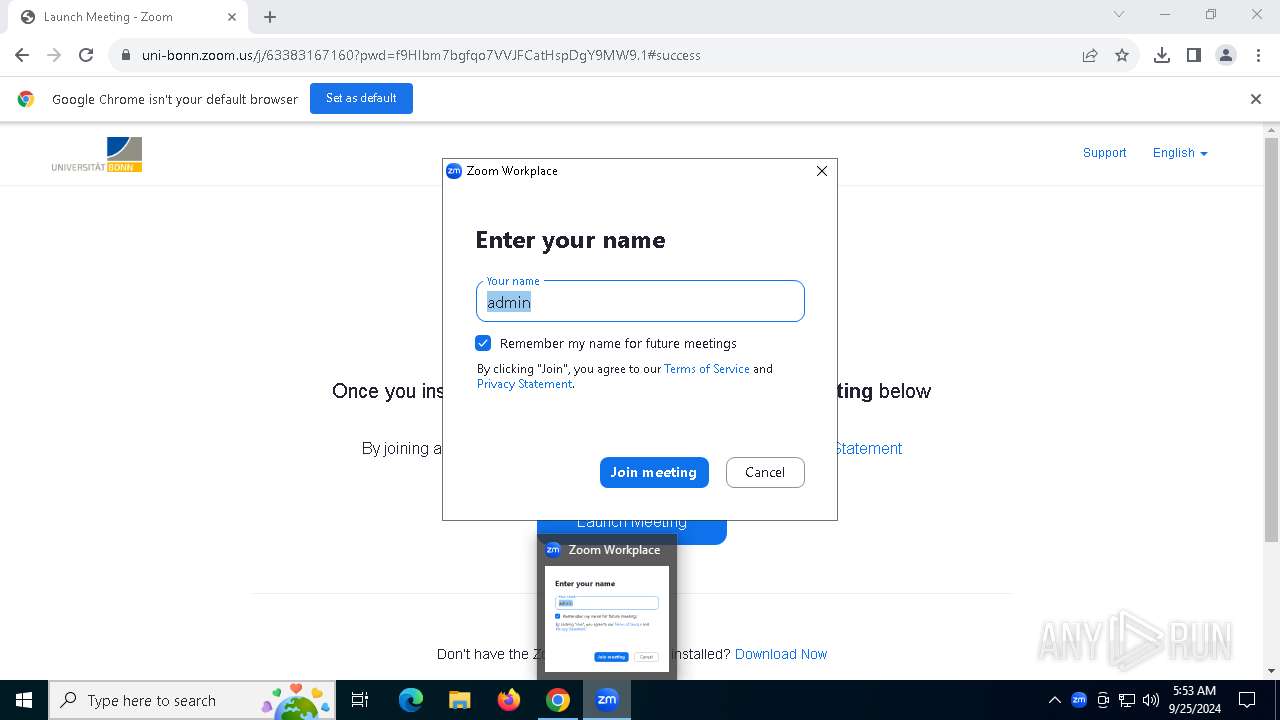The image size is (1280, 720).
Task: Open the clock showing 5:53 AM
Action: pos(1194,700)
